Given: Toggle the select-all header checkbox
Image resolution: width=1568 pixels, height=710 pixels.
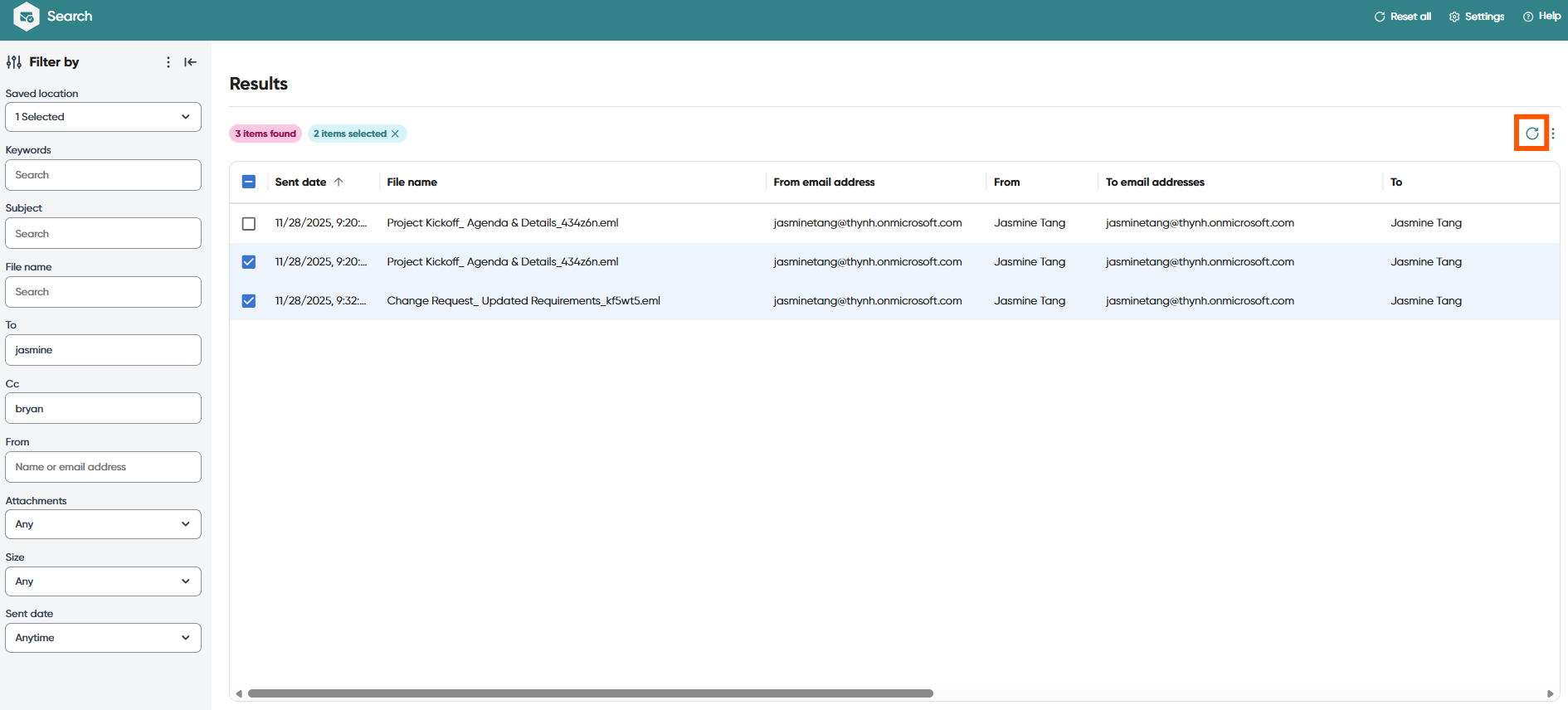Looking at the screenshot, I should point(249,182).
